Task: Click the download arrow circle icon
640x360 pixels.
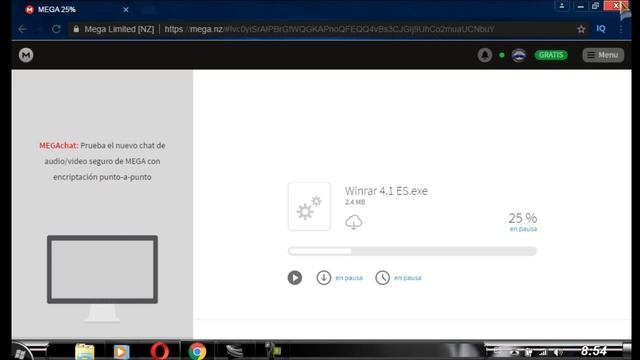Action: coord(324,278)
